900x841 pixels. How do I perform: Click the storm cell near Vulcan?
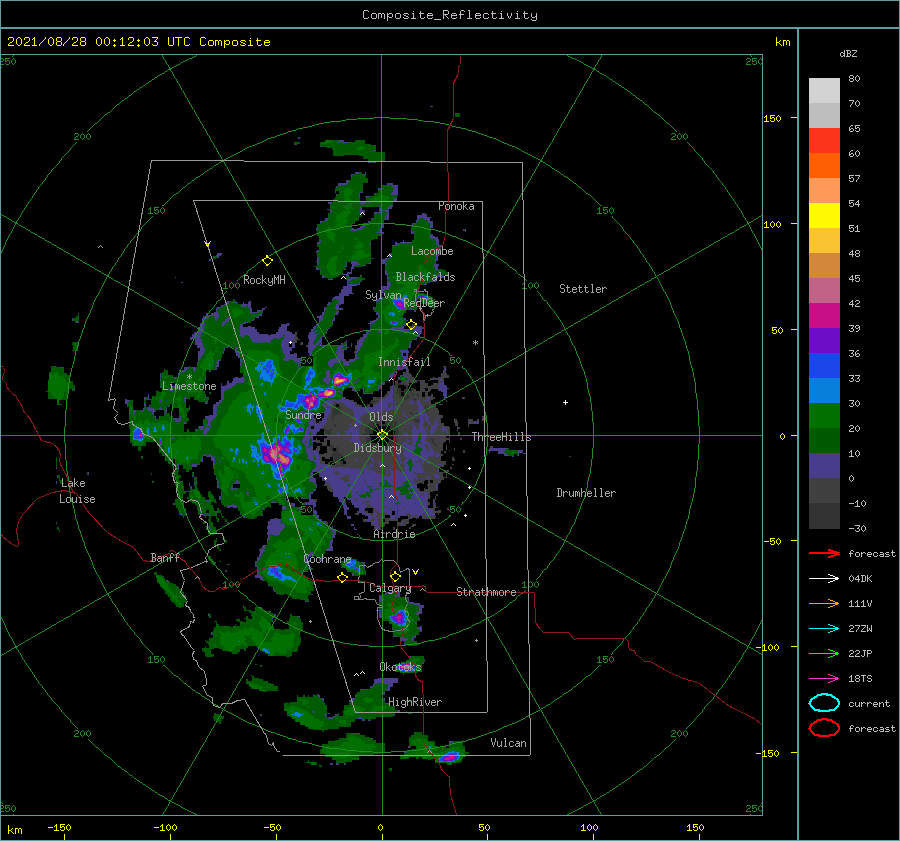(450, 757)
